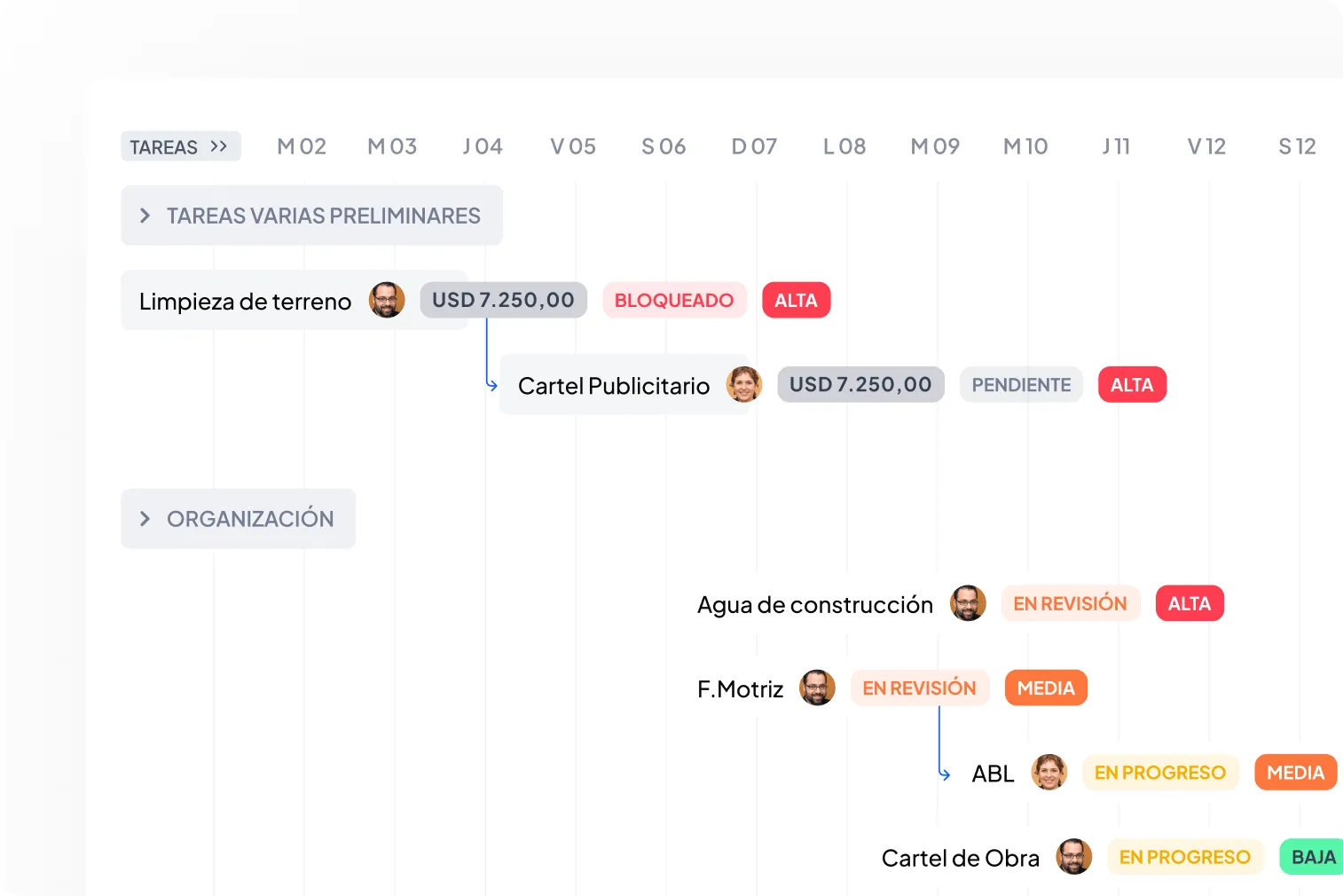
Task: Click the avatar on Cartel de Obra
Action: [x=1074, y=857]
